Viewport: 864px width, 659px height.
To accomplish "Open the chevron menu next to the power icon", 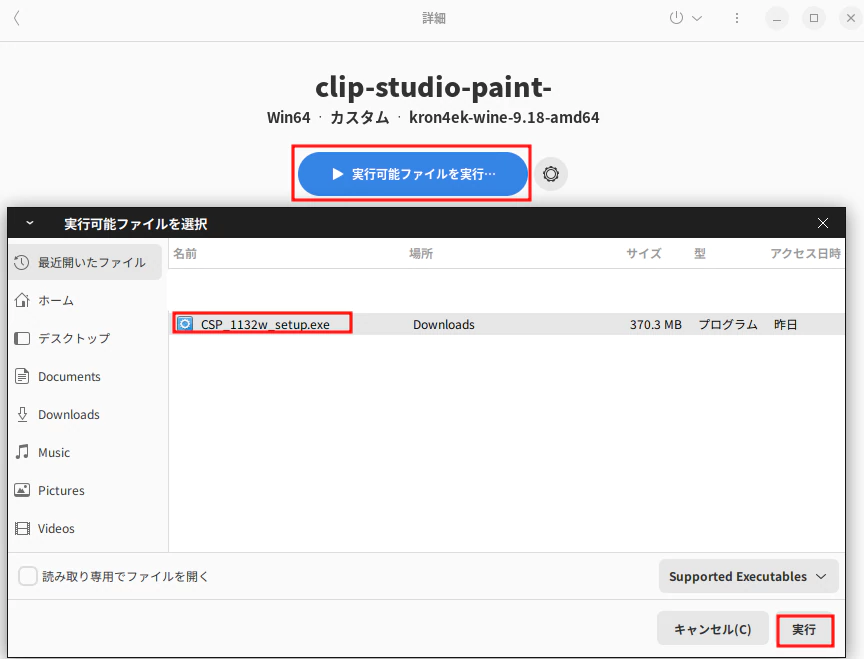I will (x=698, y=17).
